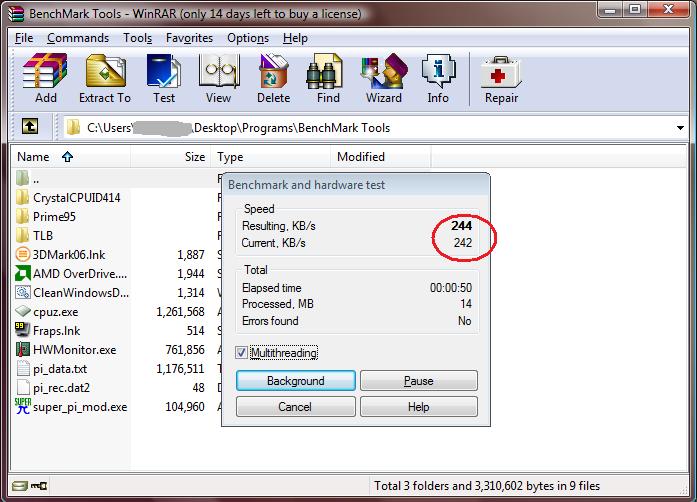Click cpuz.exe size 1,261,568

pos(180,312)
